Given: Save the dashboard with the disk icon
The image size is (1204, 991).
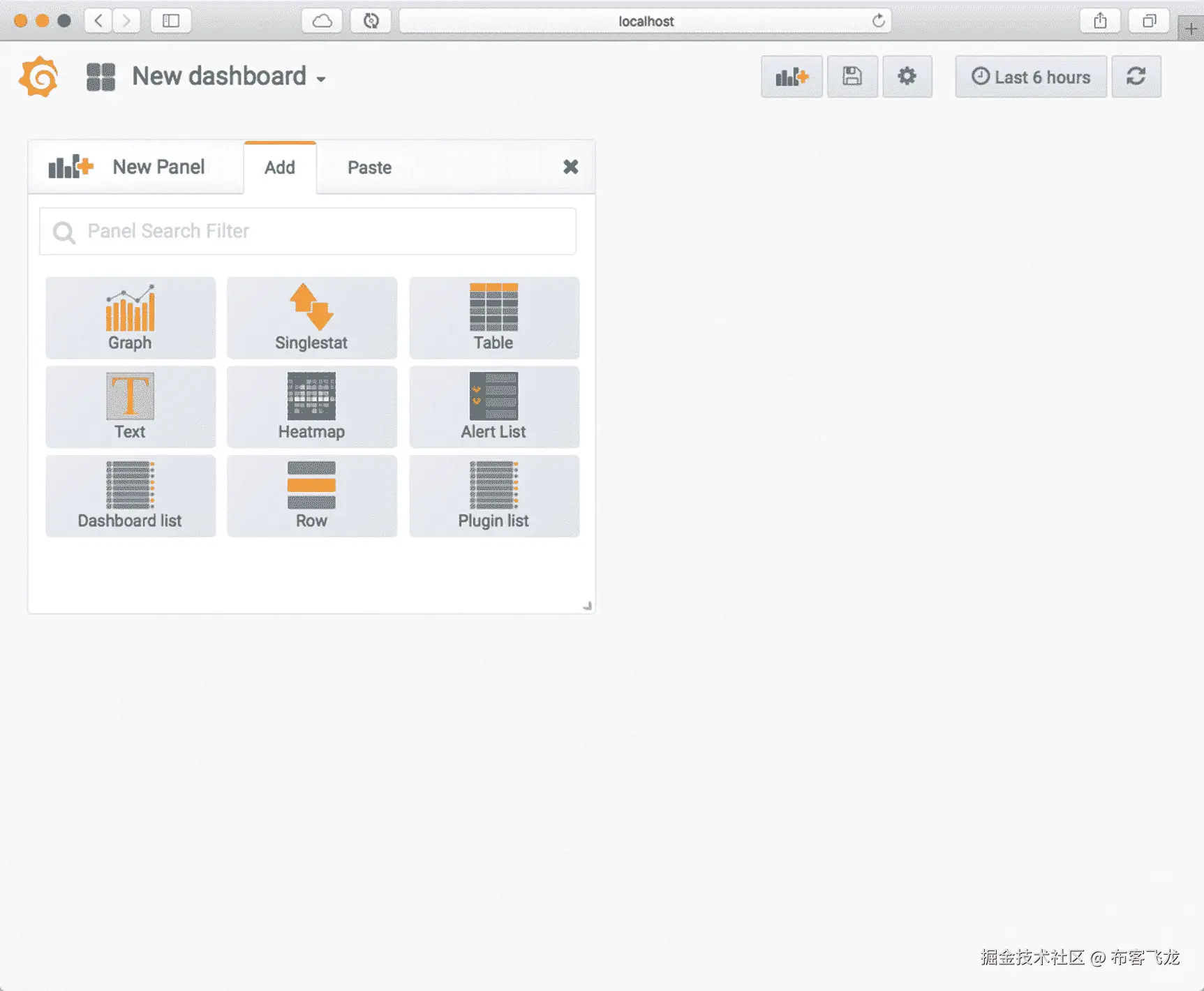Looking at the screenshot, I should tap(852, 77).
